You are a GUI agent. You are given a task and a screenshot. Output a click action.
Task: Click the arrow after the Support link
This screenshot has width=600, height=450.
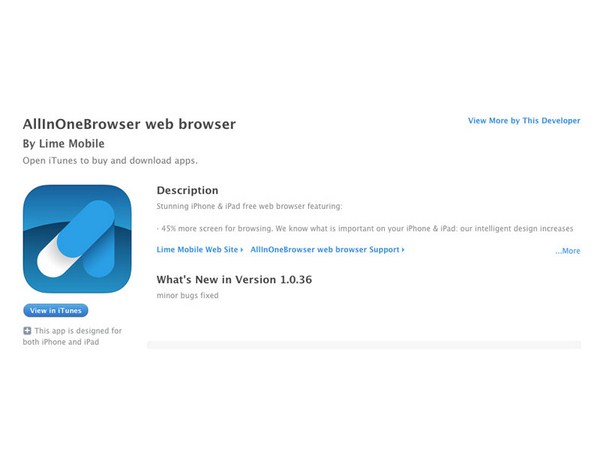tap(403, 250)
